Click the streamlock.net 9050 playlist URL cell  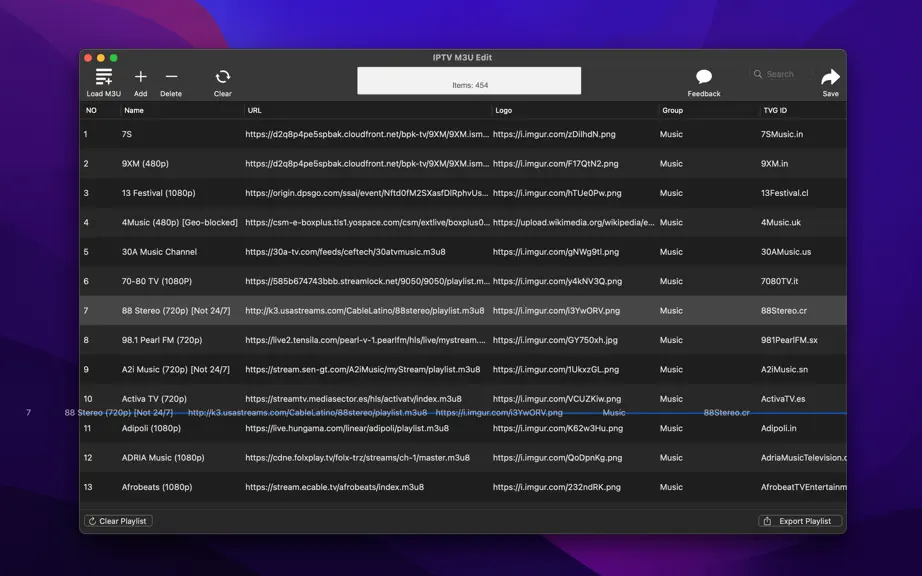(x=368, y=281)
